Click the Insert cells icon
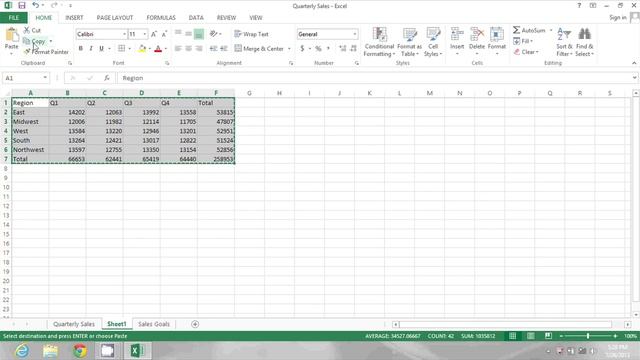The image size is (640, 360). pos(457,34)
